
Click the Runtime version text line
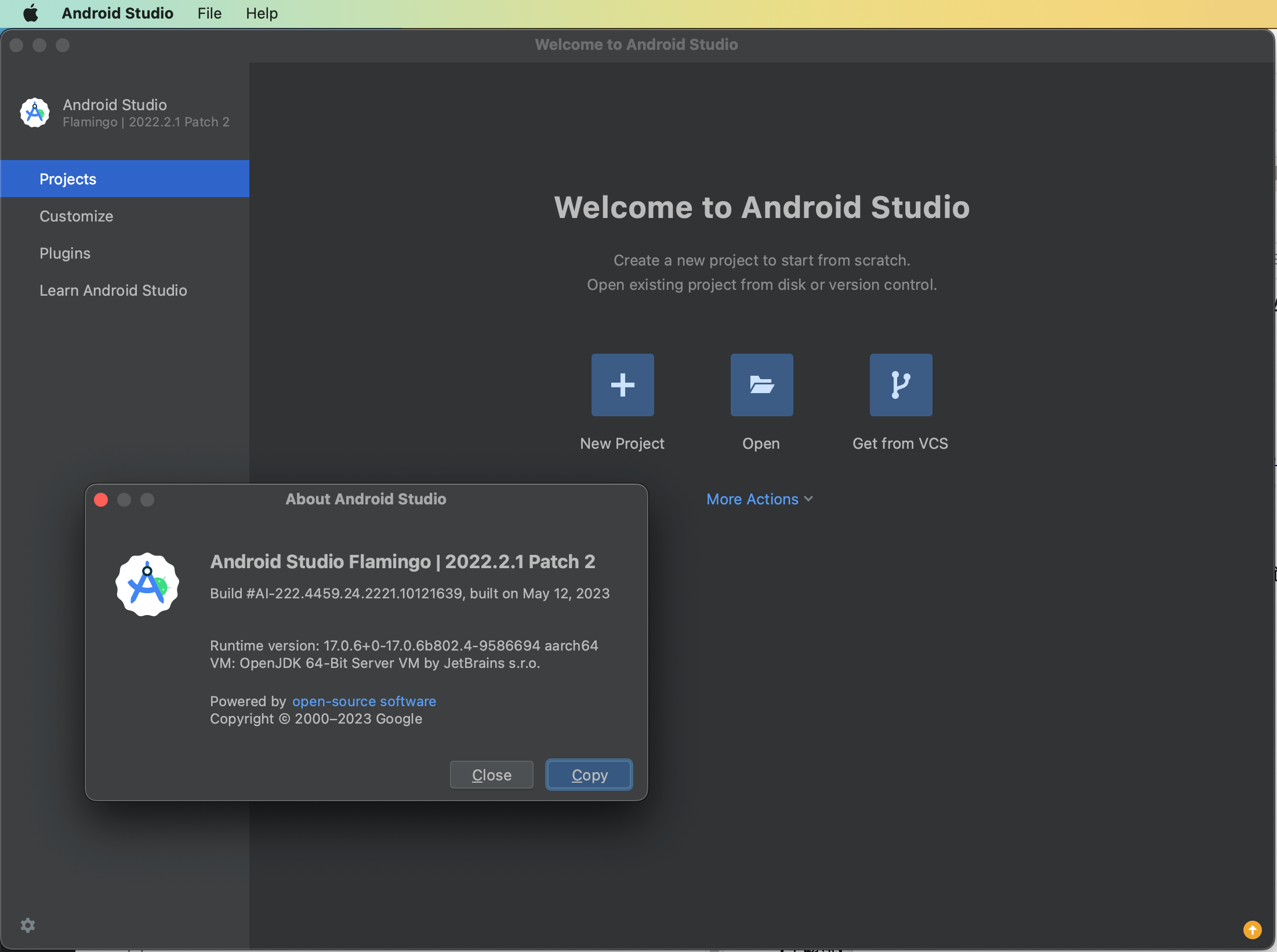coord(404,645)
